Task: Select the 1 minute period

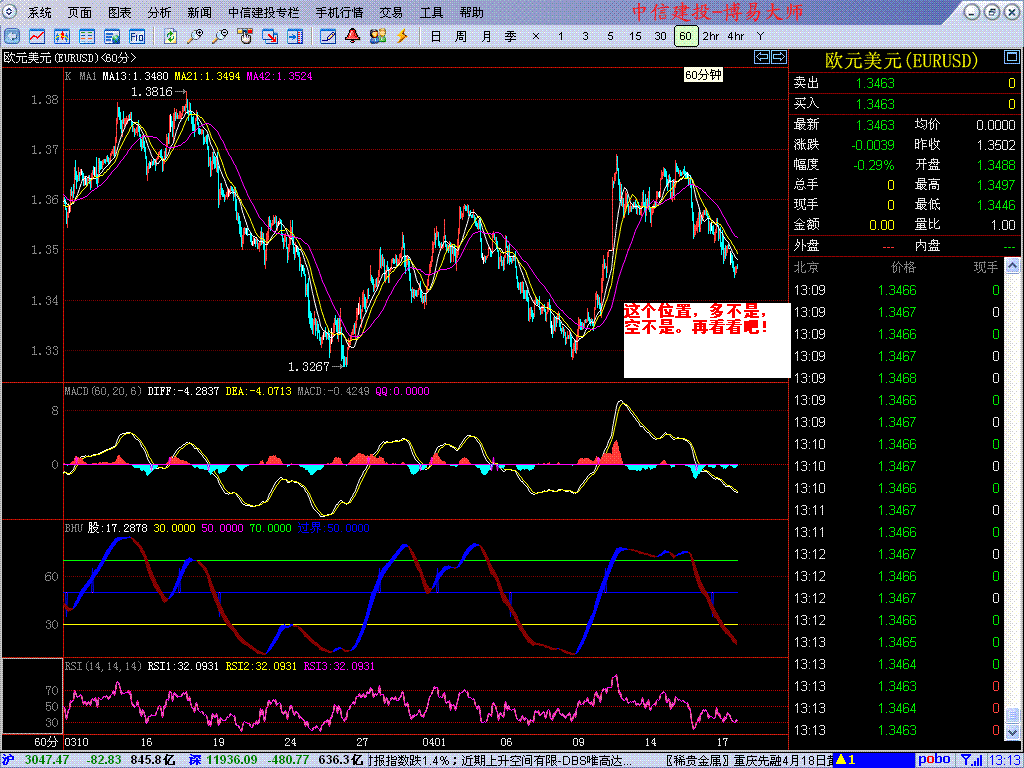Action: tap(560, 37)
